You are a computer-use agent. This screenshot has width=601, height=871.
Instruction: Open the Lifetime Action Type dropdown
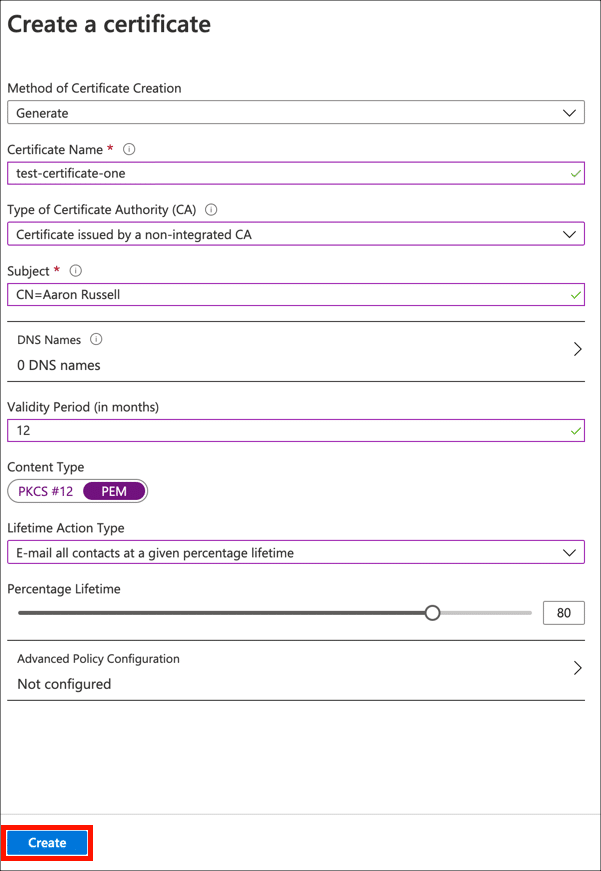tap(296, 552)
